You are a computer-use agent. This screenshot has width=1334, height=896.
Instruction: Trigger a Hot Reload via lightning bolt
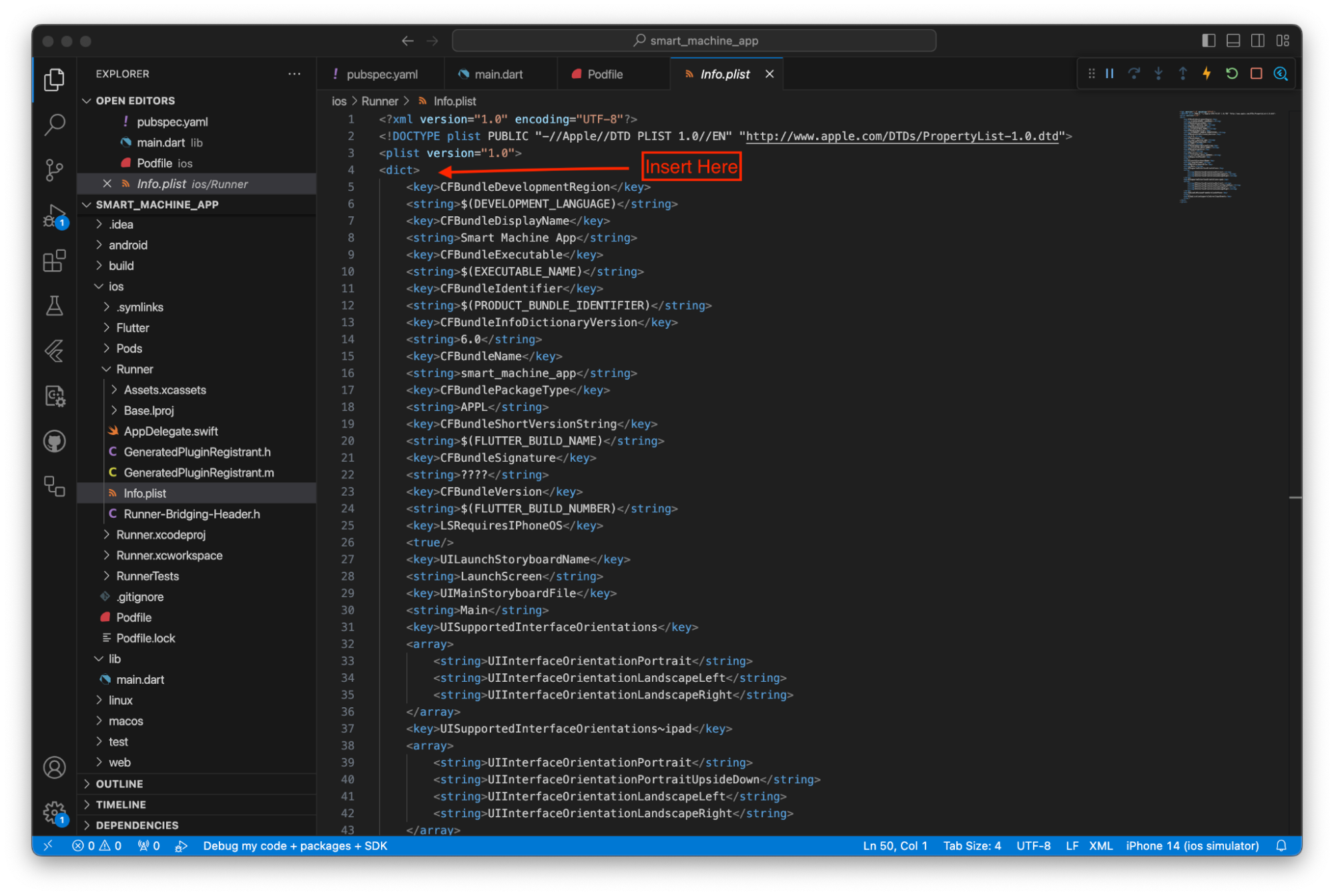coord(1207,73)
